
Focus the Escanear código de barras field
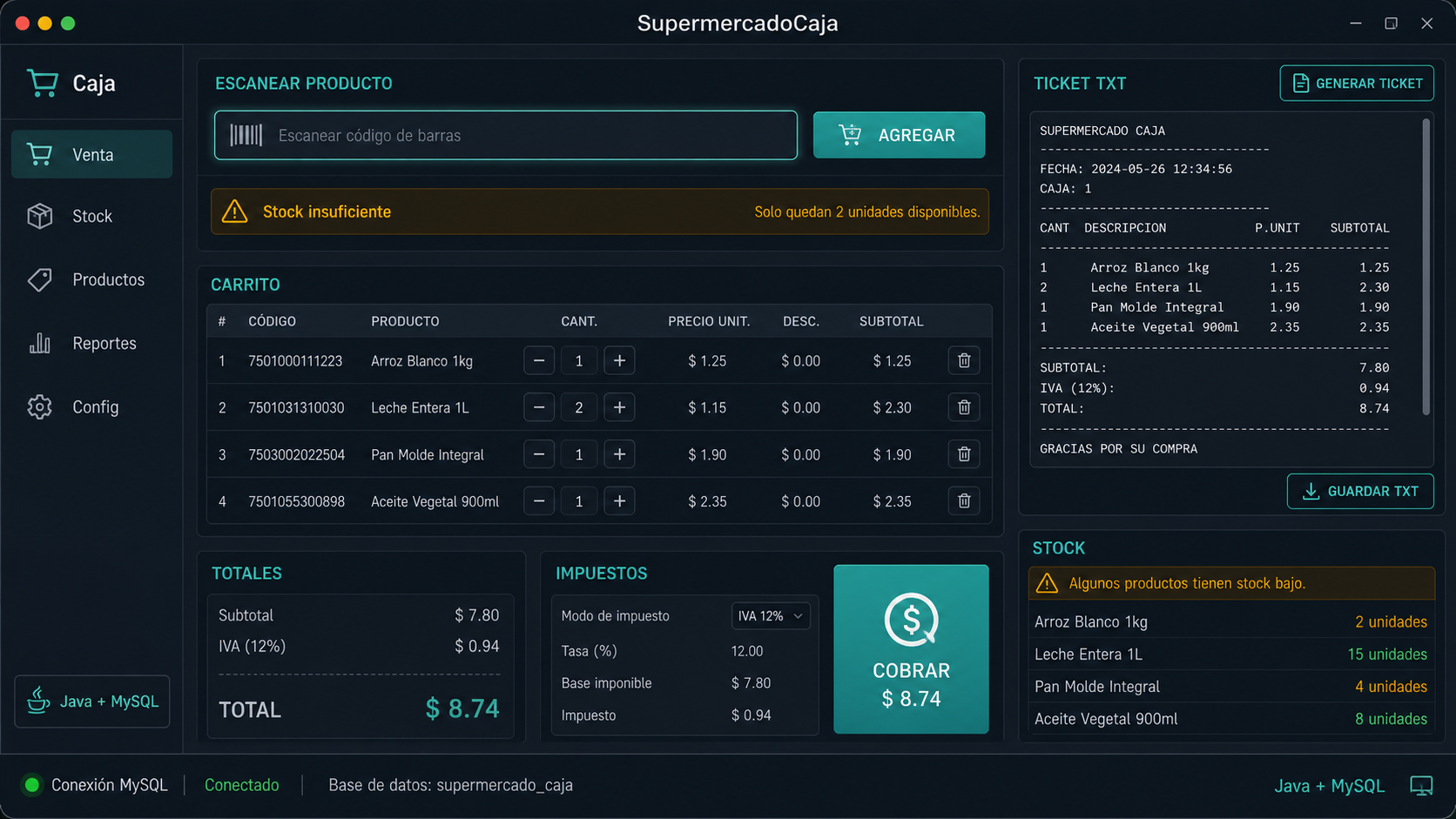point(506,135)
